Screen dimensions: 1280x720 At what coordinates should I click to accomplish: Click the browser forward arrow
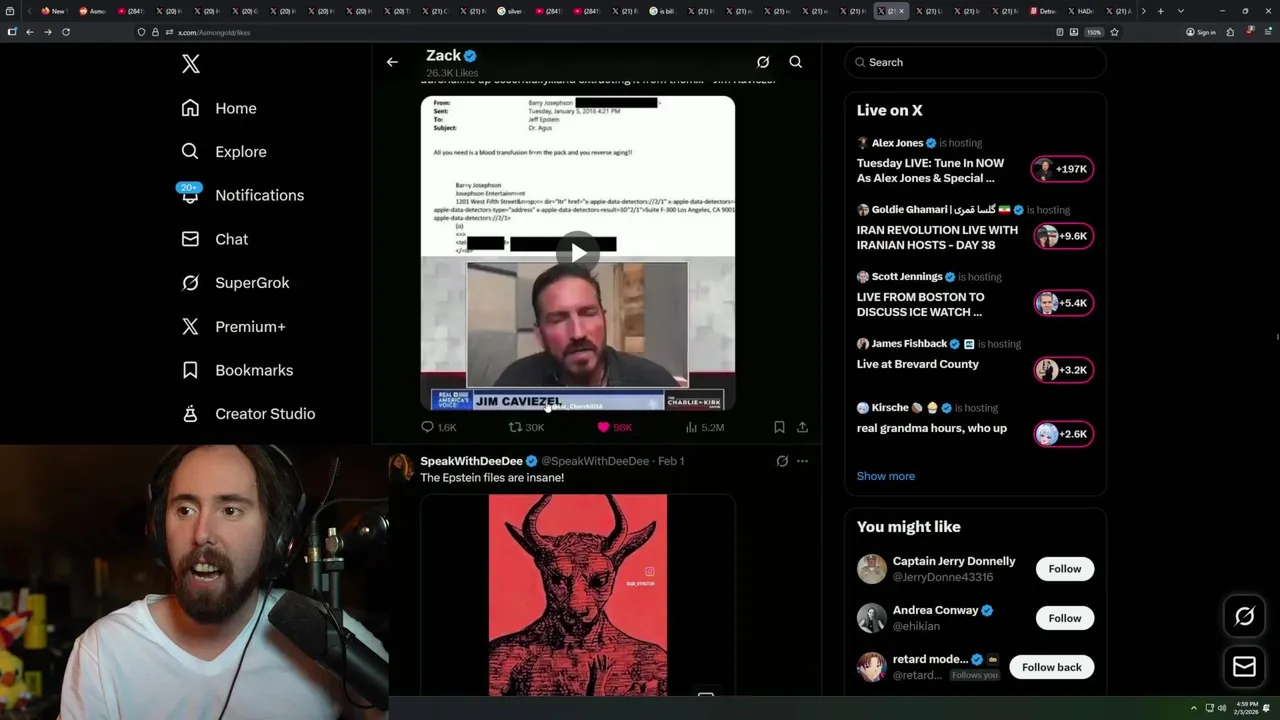(47, 32)
